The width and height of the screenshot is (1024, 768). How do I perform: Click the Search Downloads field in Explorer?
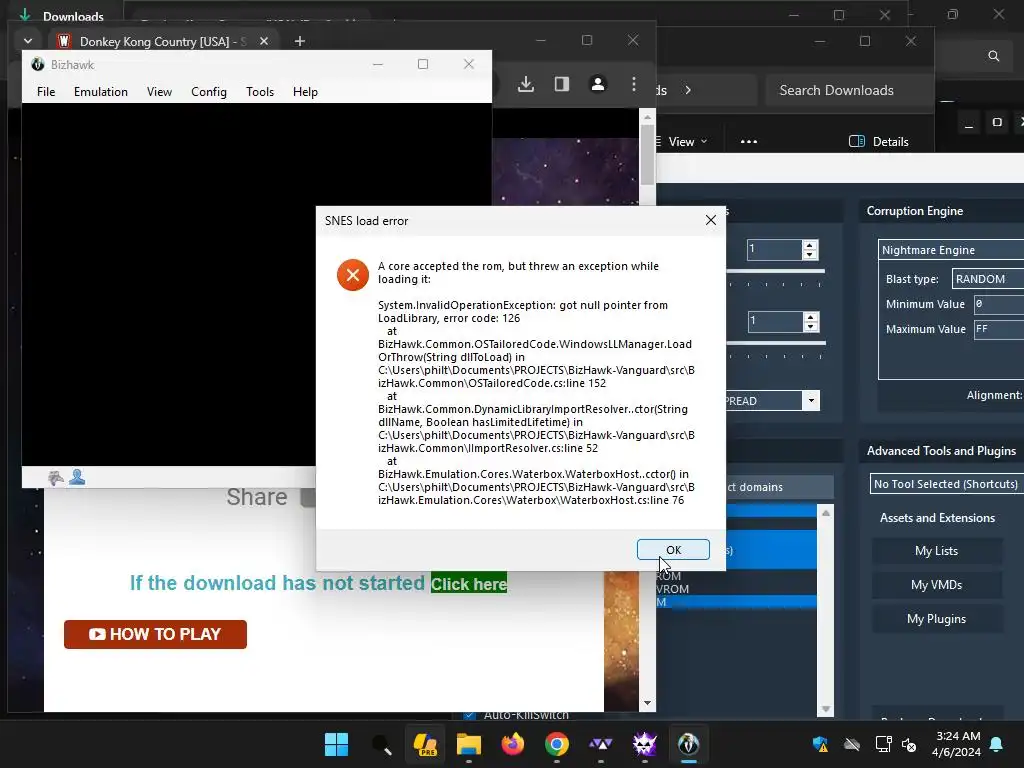849,90
